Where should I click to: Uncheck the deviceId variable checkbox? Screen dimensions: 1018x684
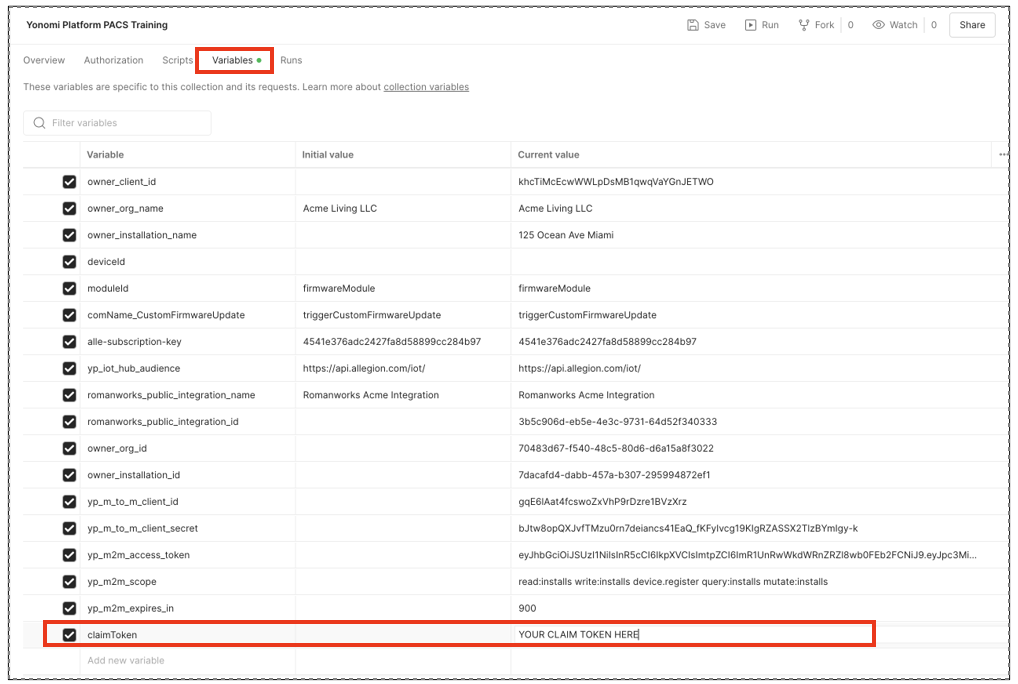(69, 262)
